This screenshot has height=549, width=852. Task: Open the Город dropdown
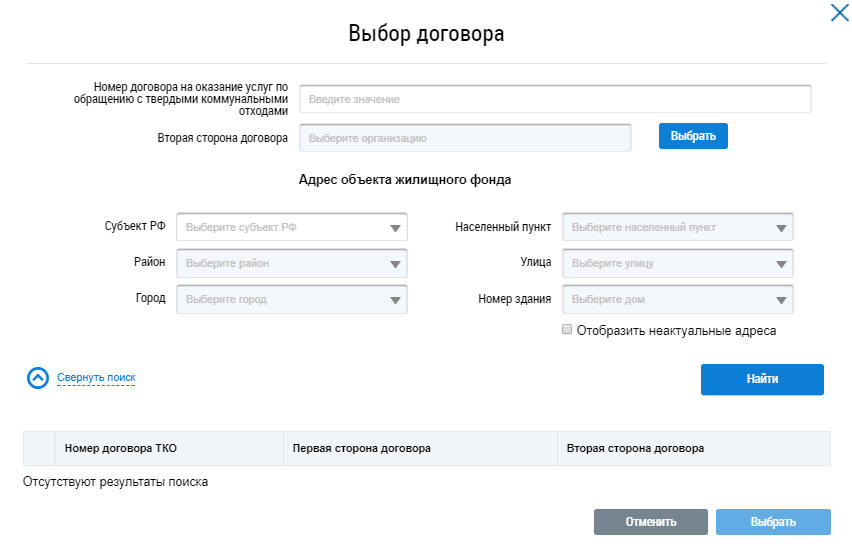tap(291, 300)
